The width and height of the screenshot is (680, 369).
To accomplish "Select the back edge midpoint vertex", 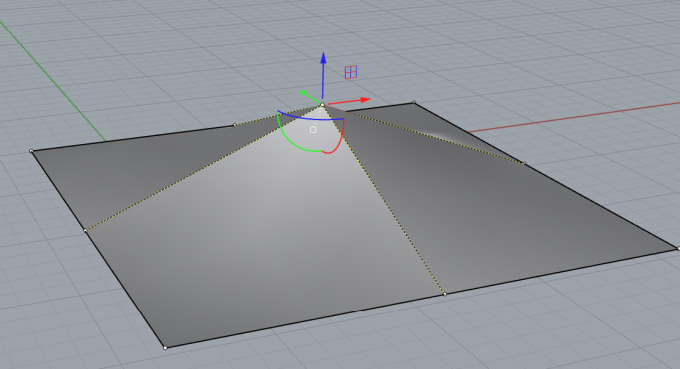I will [235, 125].
